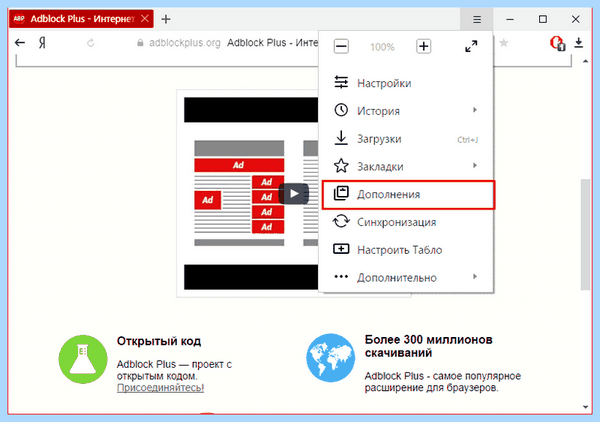Open Загрузки menu item
The height and width of the screenshot is (422, 600).
(x=407, y=138)
